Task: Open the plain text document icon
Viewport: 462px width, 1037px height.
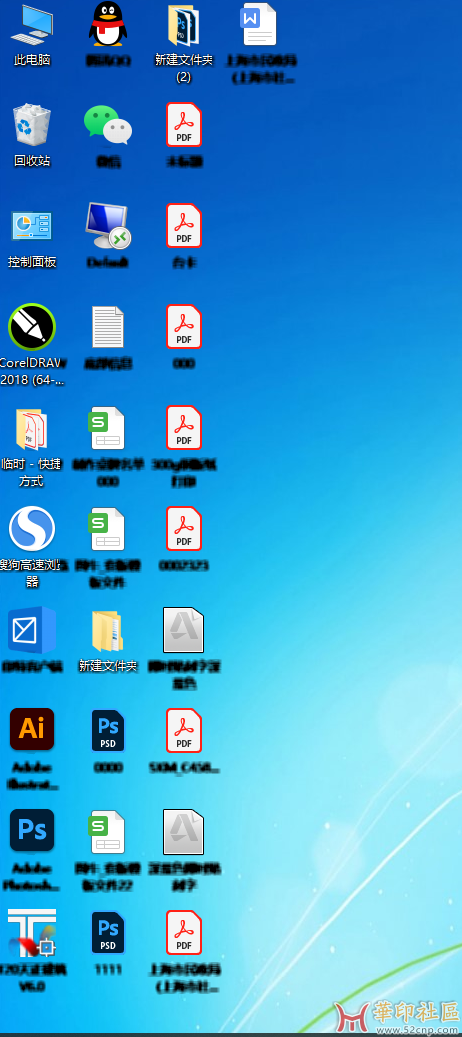Action: pos(108,327)
